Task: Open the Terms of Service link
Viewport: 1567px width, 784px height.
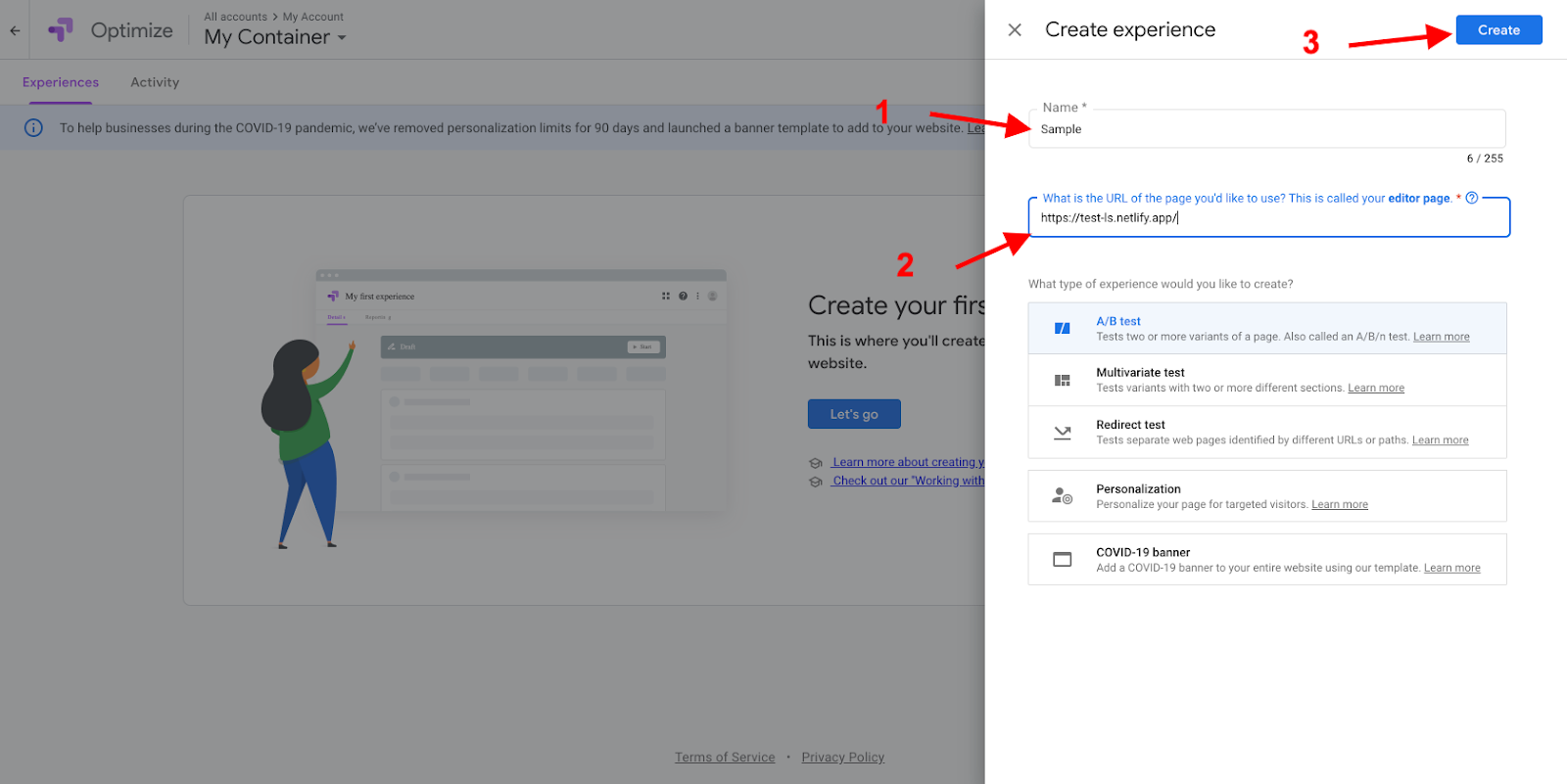Action: pos(725,758)
